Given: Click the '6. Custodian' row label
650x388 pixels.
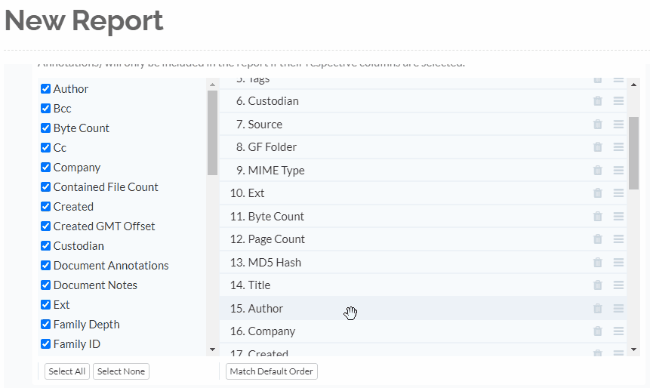Looking at the screenshot, I should tap(267, 101).
